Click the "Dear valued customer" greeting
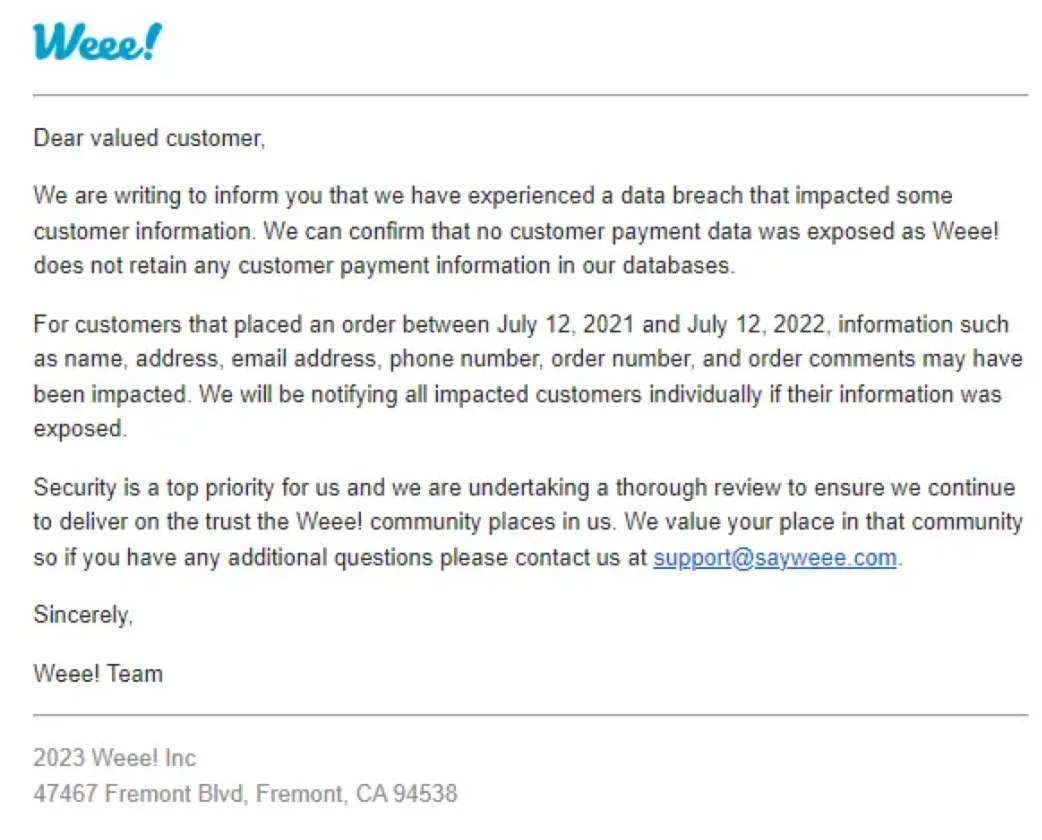Screen dimensions: 1042x840 149,138
